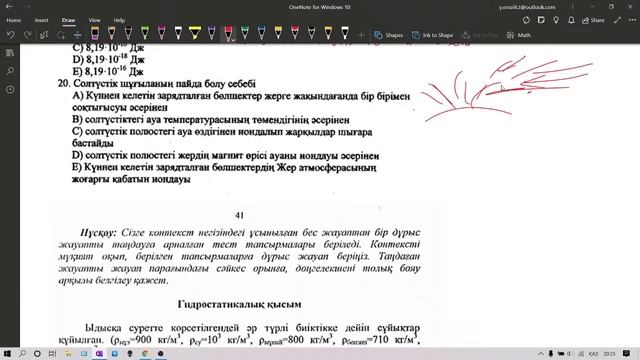This screenshot has height=360, width=640.
Task: Pick the purple pen next to the highlighter
Action: pyautogui.click(x=211, y=33)
